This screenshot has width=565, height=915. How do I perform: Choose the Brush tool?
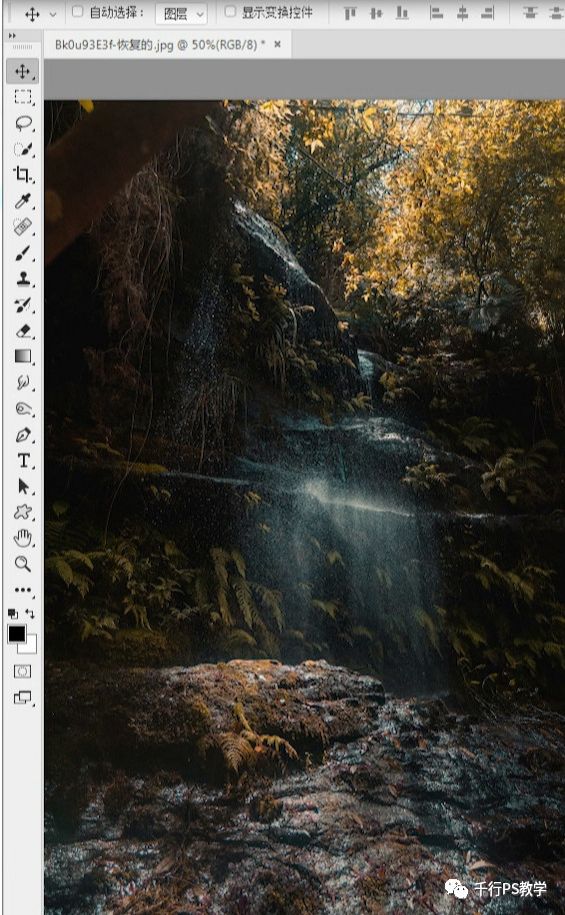(23, 253)
